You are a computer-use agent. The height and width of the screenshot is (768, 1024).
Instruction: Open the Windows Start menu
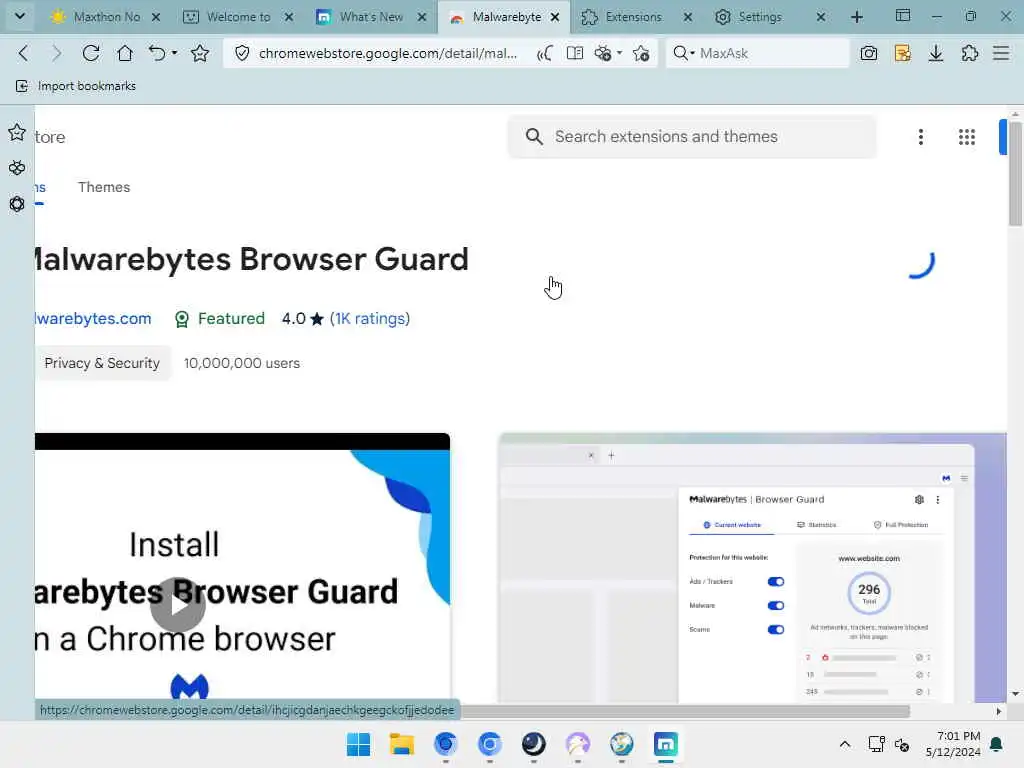359,744
